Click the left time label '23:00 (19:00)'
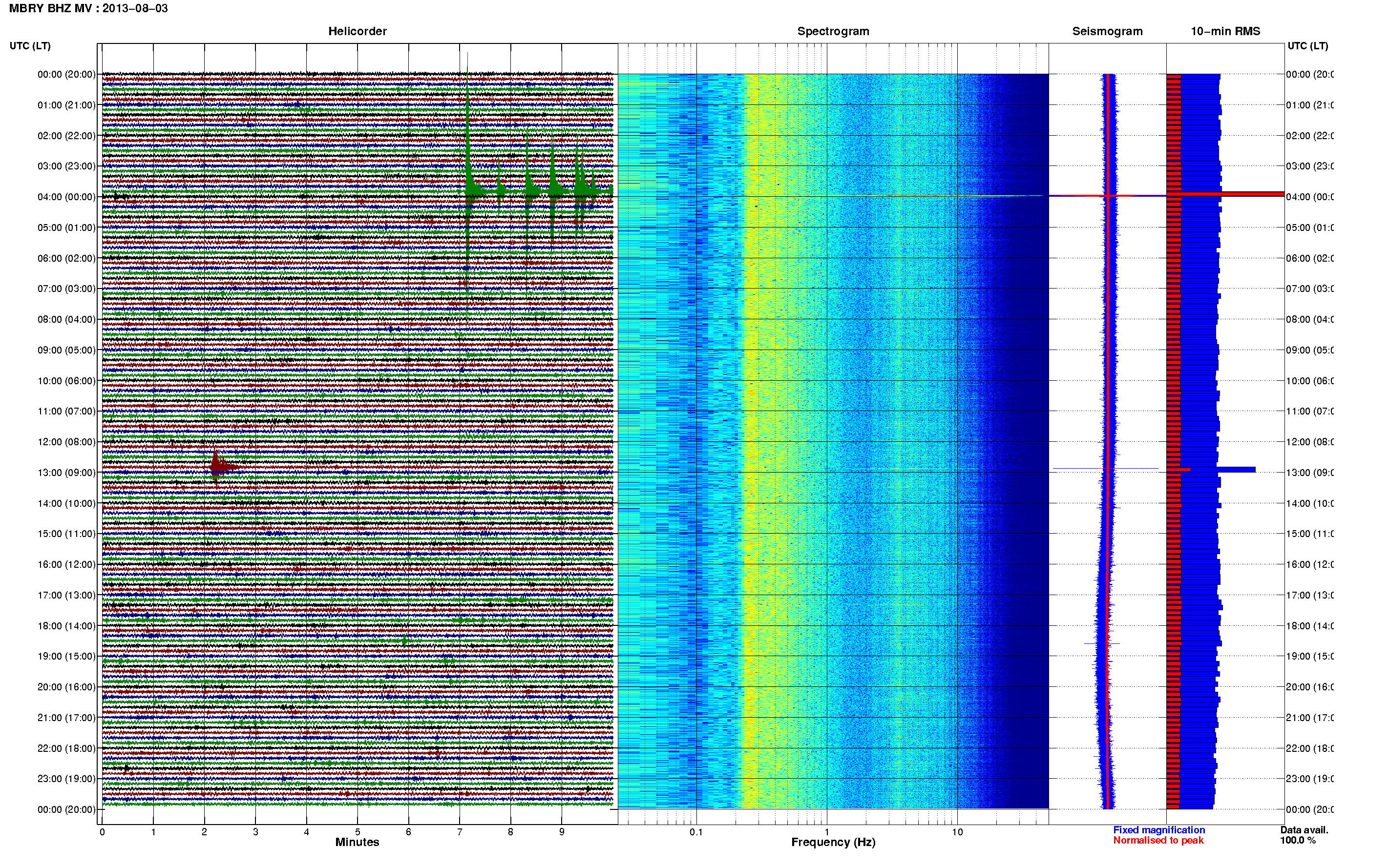The height and width of the screenshot is (868, 1389). coord(66,779)
